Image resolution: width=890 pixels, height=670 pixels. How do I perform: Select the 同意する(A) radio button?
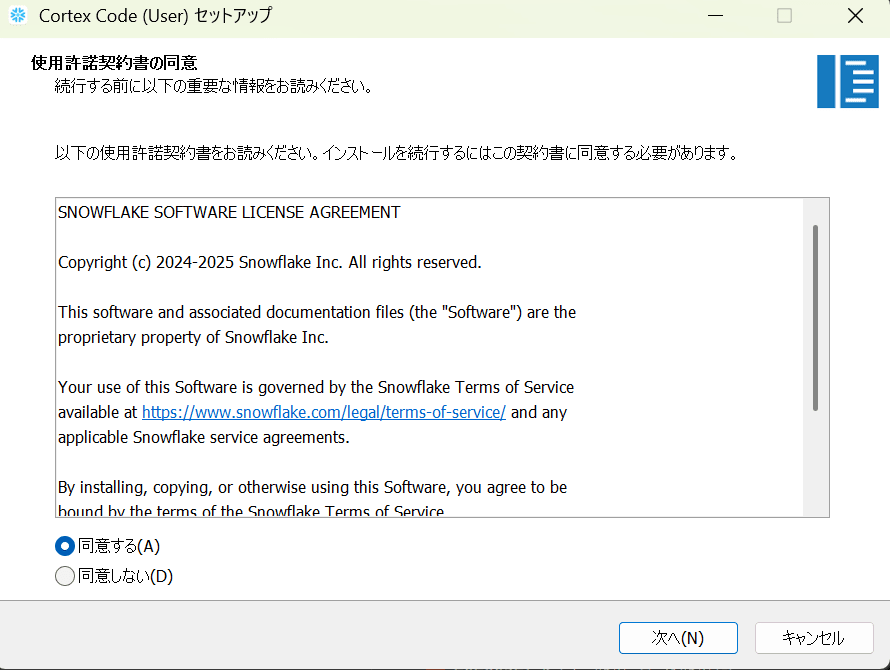coord(65,546)
